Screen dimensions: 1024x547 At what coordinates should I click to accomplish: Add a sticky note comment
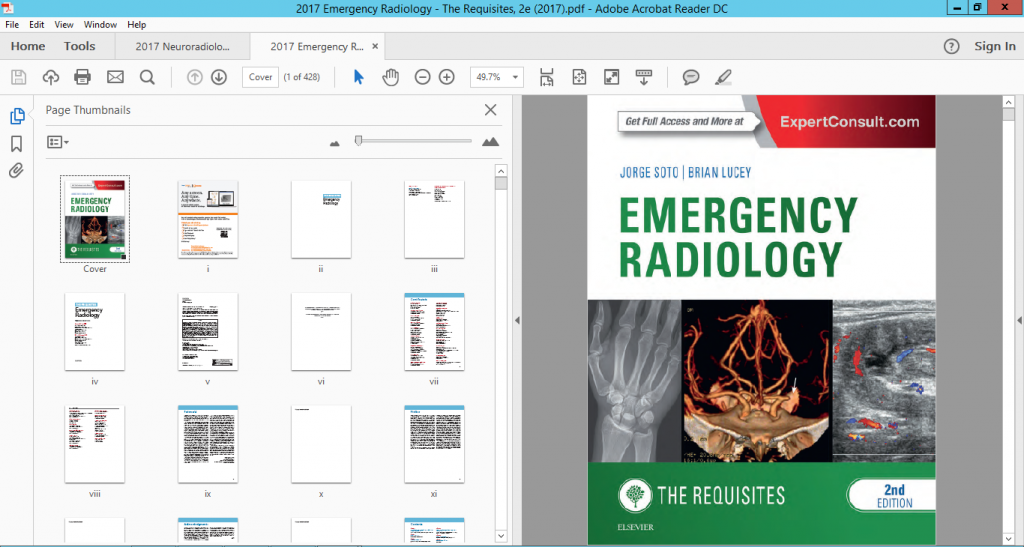(x=690, y=77)
